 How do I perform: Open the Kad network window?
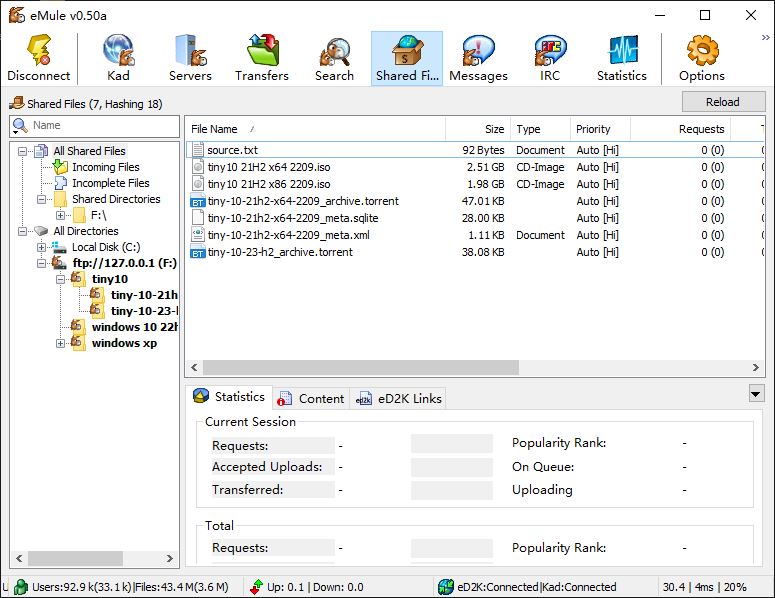(x=118, y=58)
